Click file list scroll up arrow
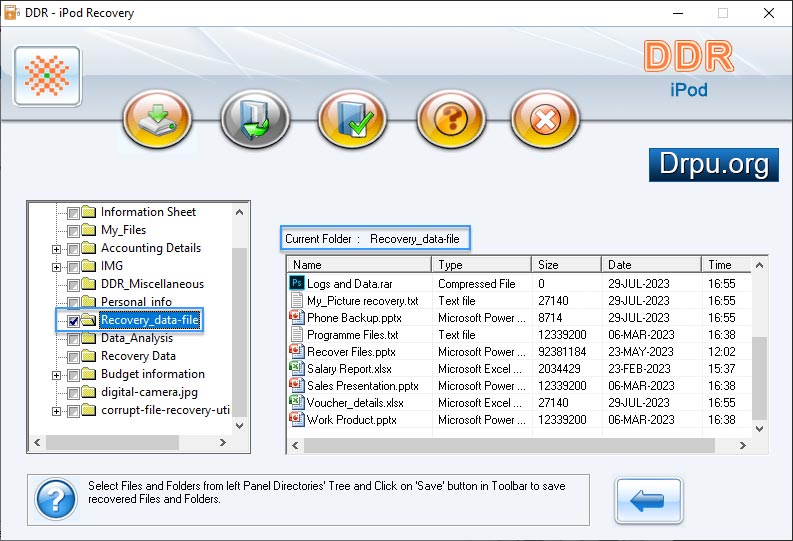This screenshot has height=541, width=793. (759, 265)
